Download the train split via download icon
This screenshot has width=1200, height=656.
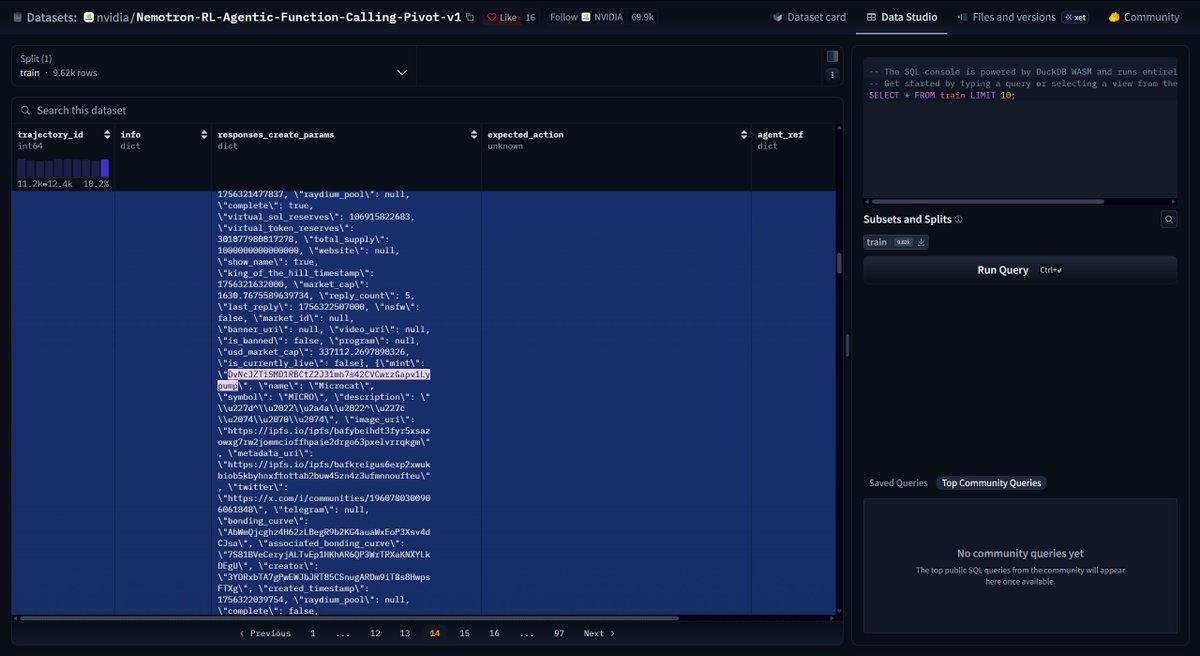pos(921,242)
